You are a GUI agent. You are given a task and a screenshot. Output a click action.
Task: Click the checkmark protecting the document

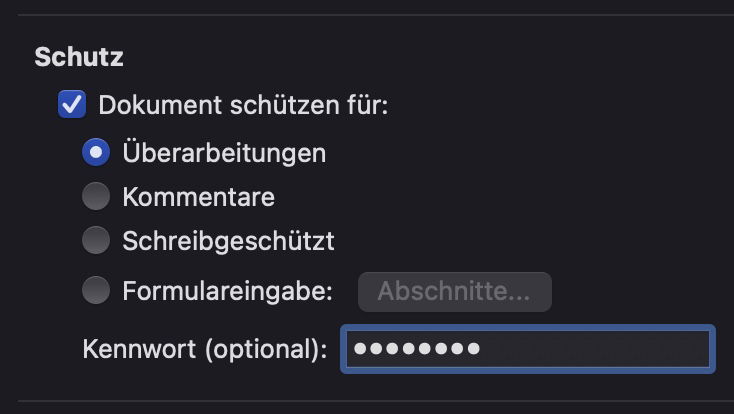(x=72, y=105)
